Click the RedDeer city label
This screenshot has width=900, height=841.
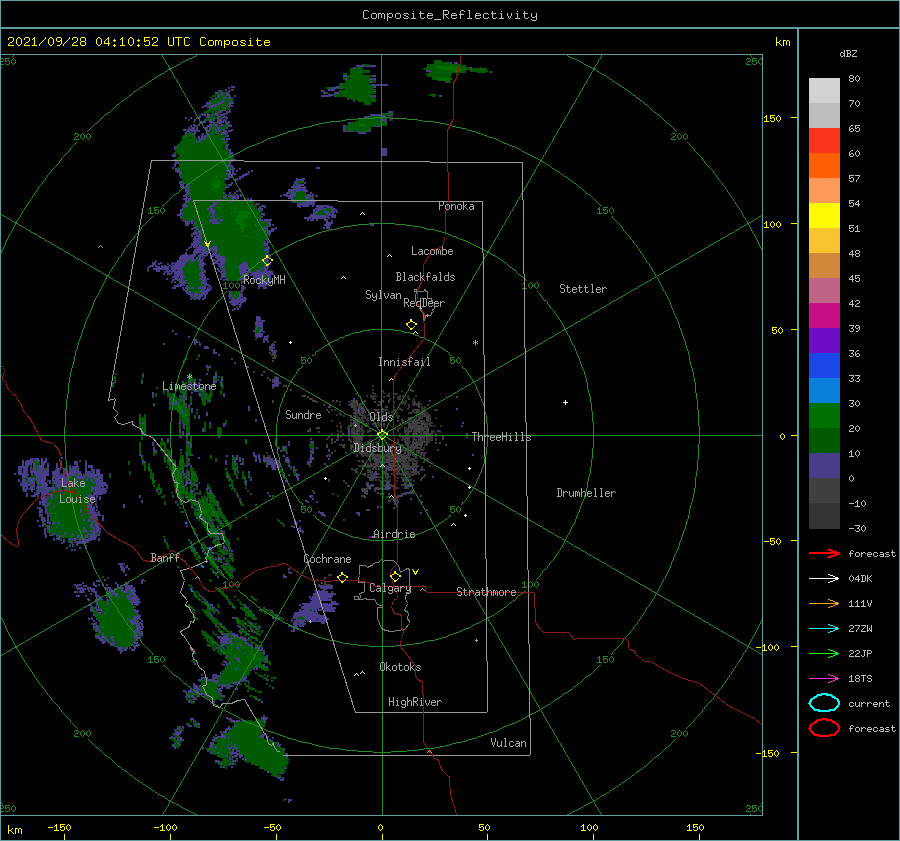424,303
